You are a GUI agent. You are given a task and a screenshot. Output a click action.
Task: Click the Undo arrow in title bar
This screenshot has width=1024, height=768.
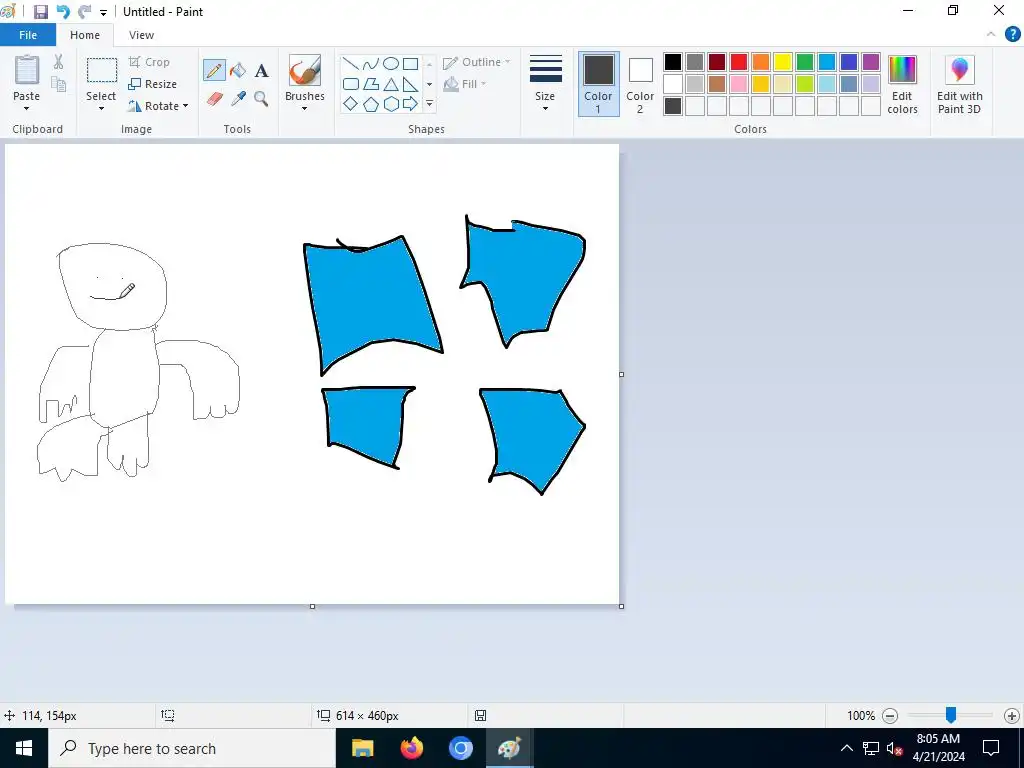(x=63, y=12)
